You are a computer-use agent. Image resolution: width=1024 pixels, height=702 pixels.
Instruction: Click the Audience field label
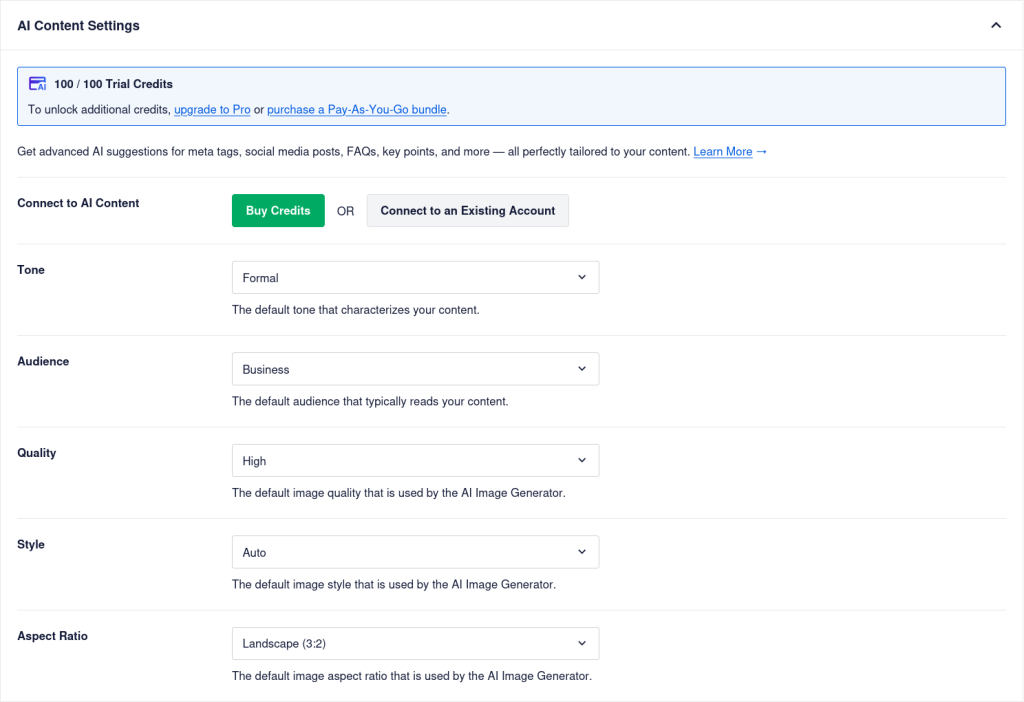pos(43,361)
